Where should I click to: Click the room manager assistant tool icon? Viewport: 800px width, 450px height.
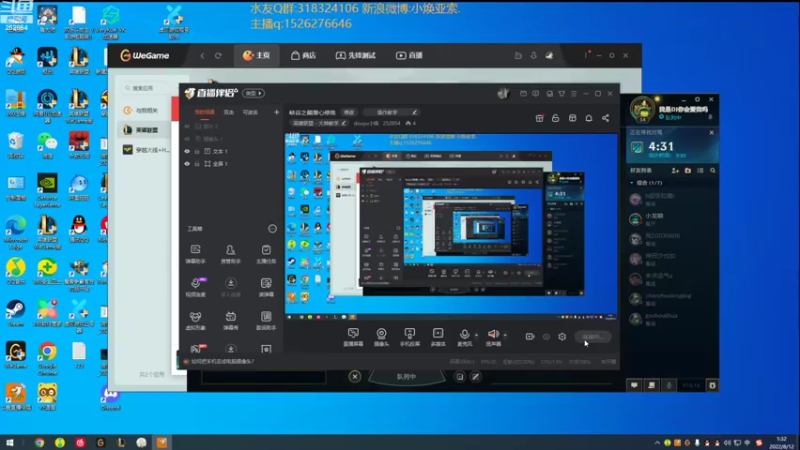(x=231, y=249)
